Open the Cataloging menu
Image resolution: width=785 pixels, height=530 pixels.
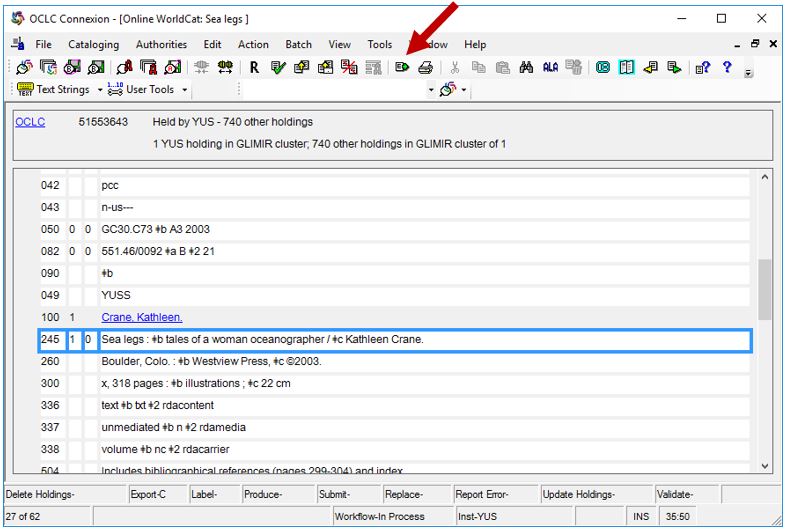tap(93, 44)
